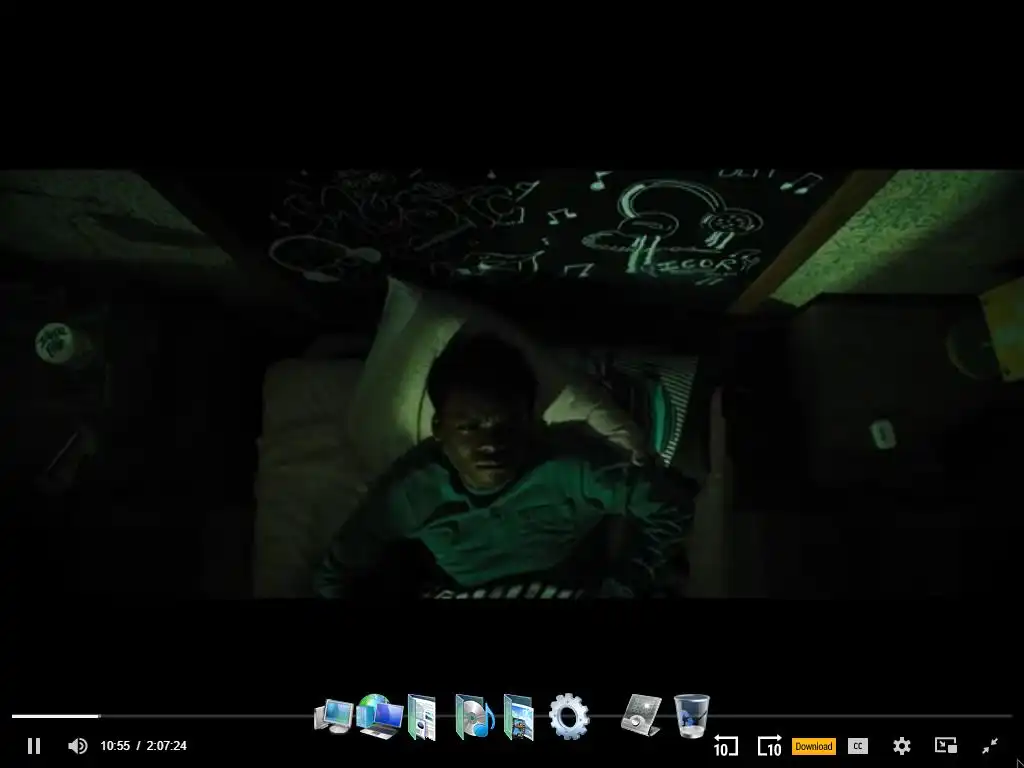The width and height of the screenshot is (1024, 768).
Task: Pause the video playback
Action: (34, 746)
